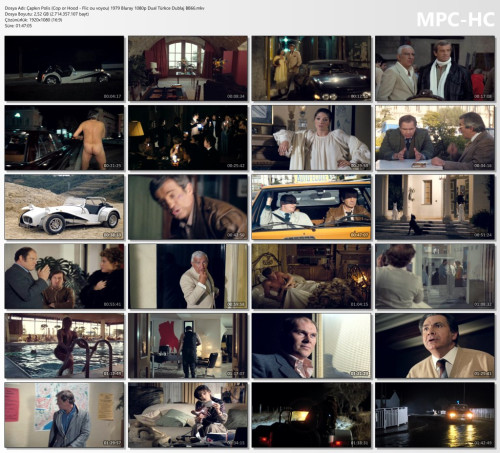Choose the man in cream suit doorway thumbnail
Viewport: 500px width, 453px height.
[188, 276]
